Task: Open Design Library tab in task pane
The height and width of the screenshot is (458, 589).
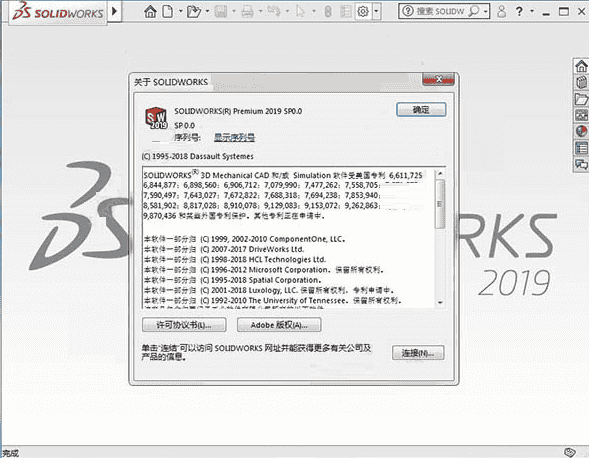Action: click(x=581, y=83)
